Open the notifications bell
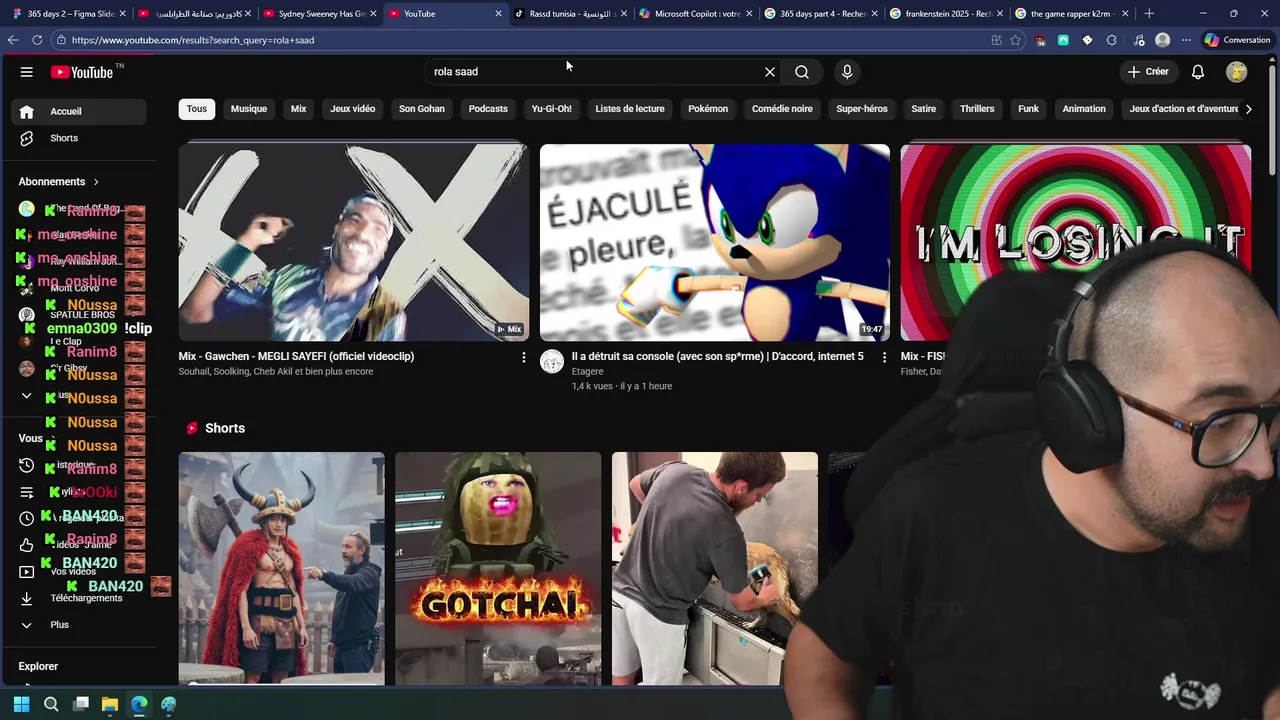Screen dimensions: 1280x720 [x=1198, y=72]
